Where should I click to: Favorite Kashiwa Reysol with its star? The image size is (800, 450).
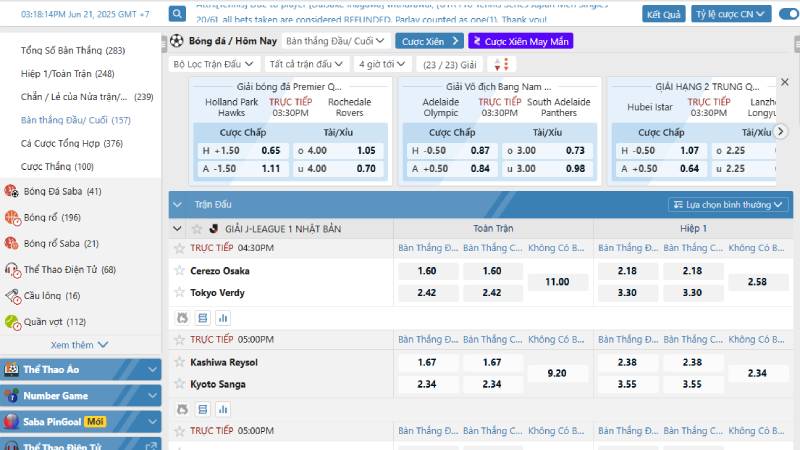click(x=179, y=362)
